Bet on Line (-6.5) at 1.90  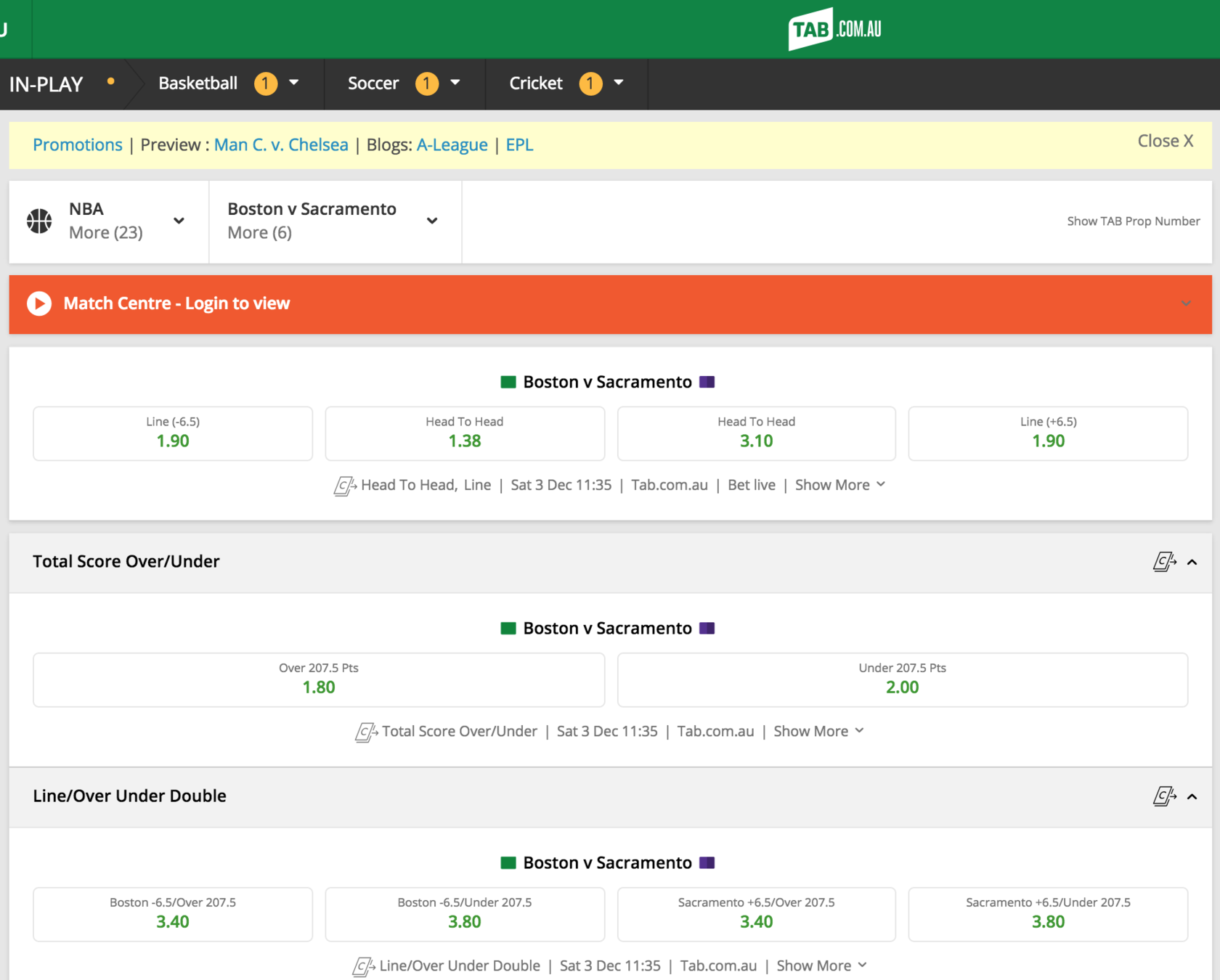tap(173, 433)
